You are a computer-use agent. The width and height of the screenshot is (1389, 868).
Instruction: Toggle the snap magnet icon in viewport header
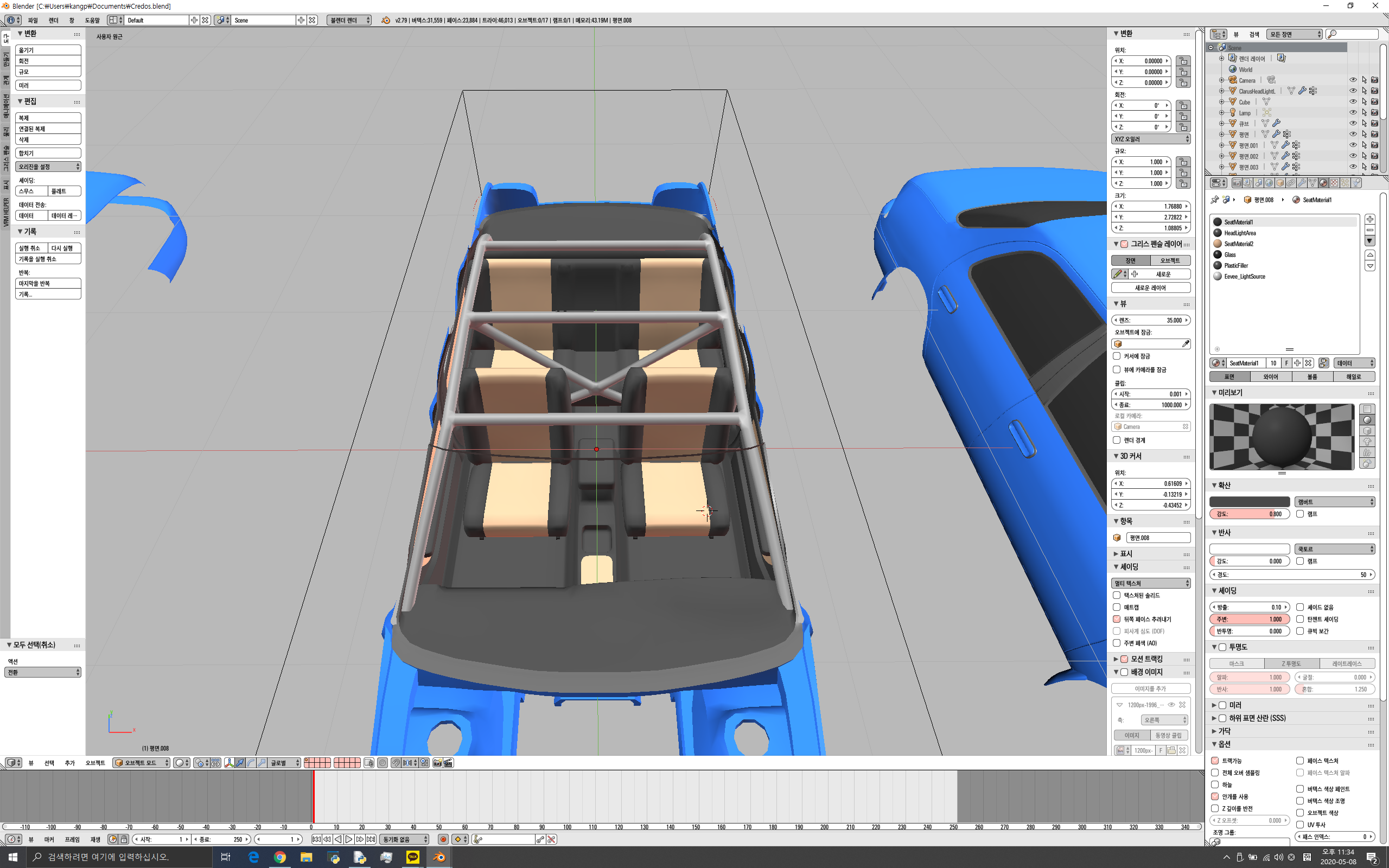coord(396,763)
